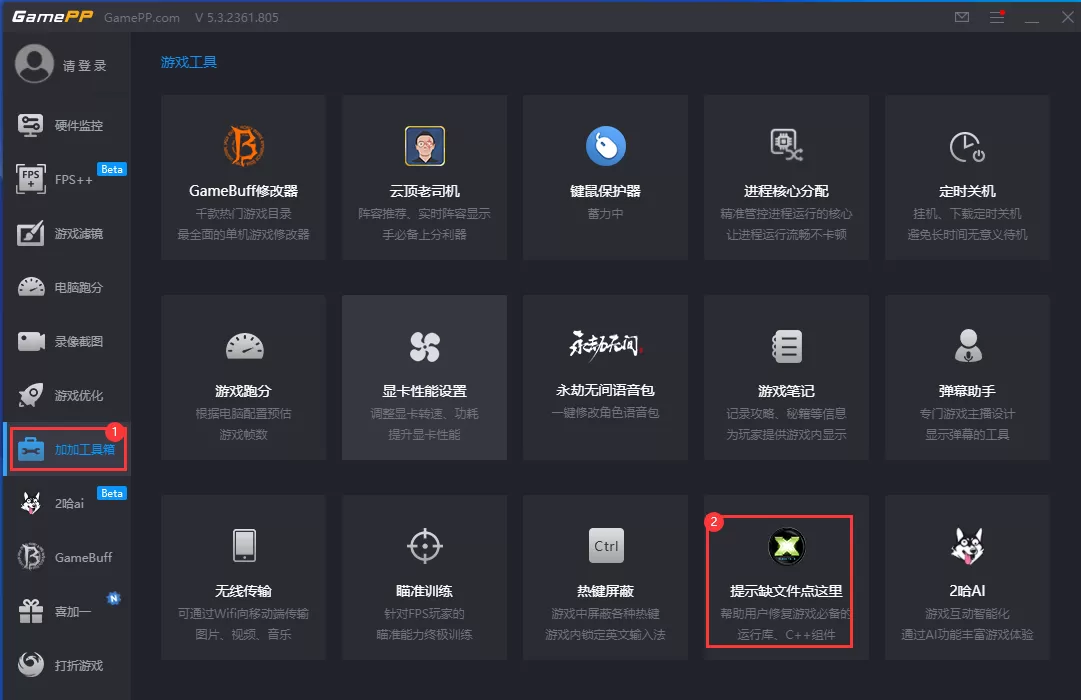The image size is (1081, 700).
Task: Open the title bar hamburger menu
Action: click(x=997, y=16)
